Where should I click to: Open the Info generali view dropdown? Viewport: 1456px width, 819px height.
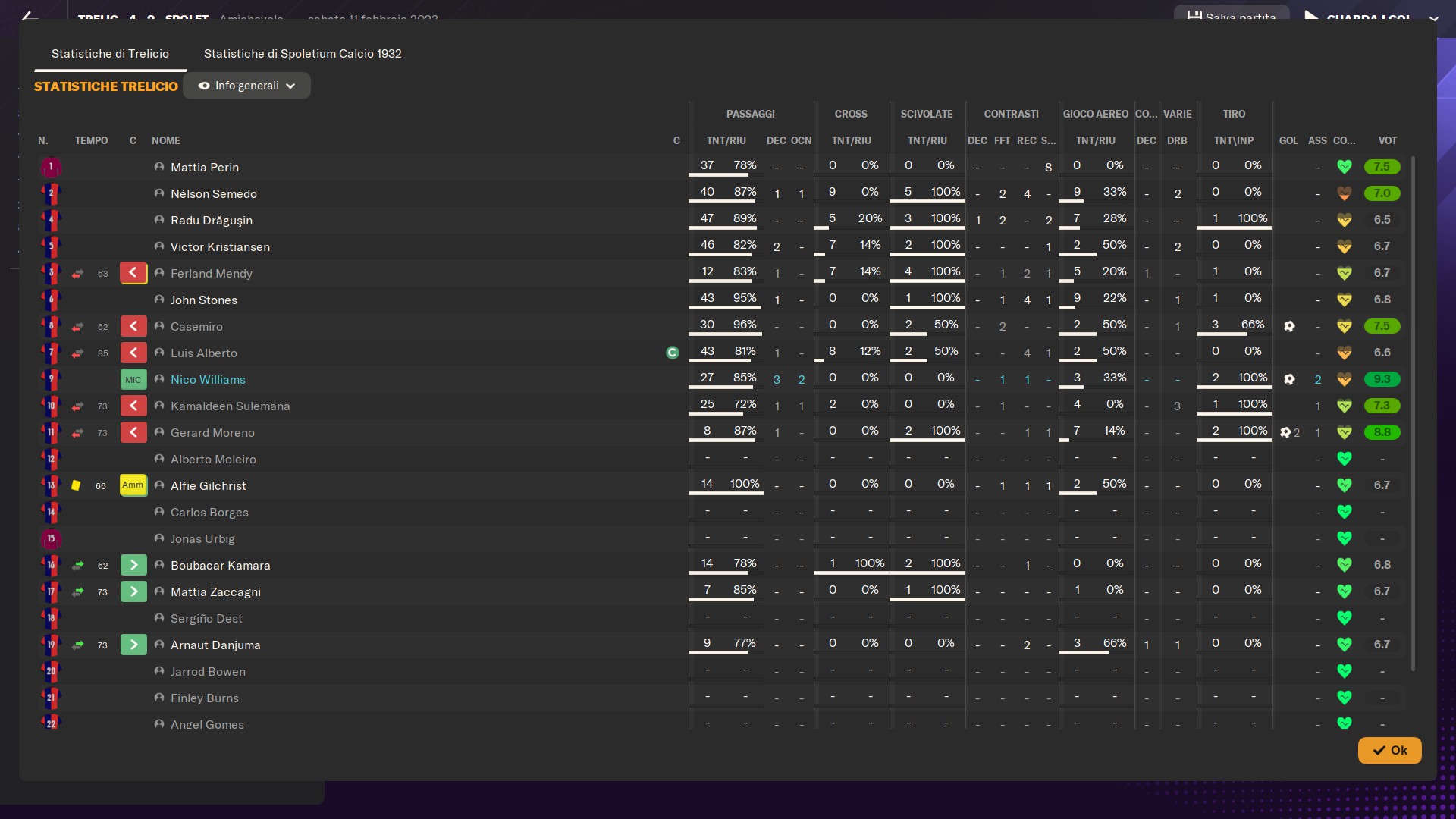[x=246, y=86]
